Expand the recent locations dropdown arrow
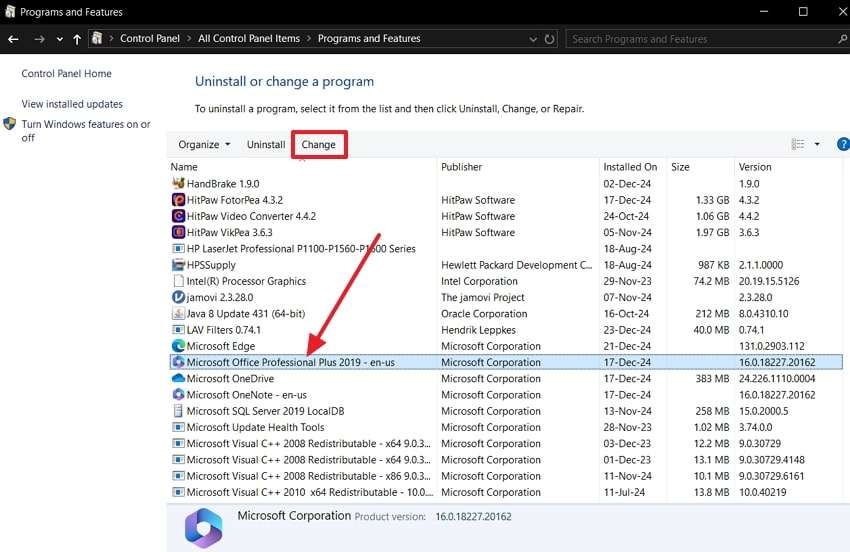The height and width of the screenshot is (552, 850). pos(60,39)
